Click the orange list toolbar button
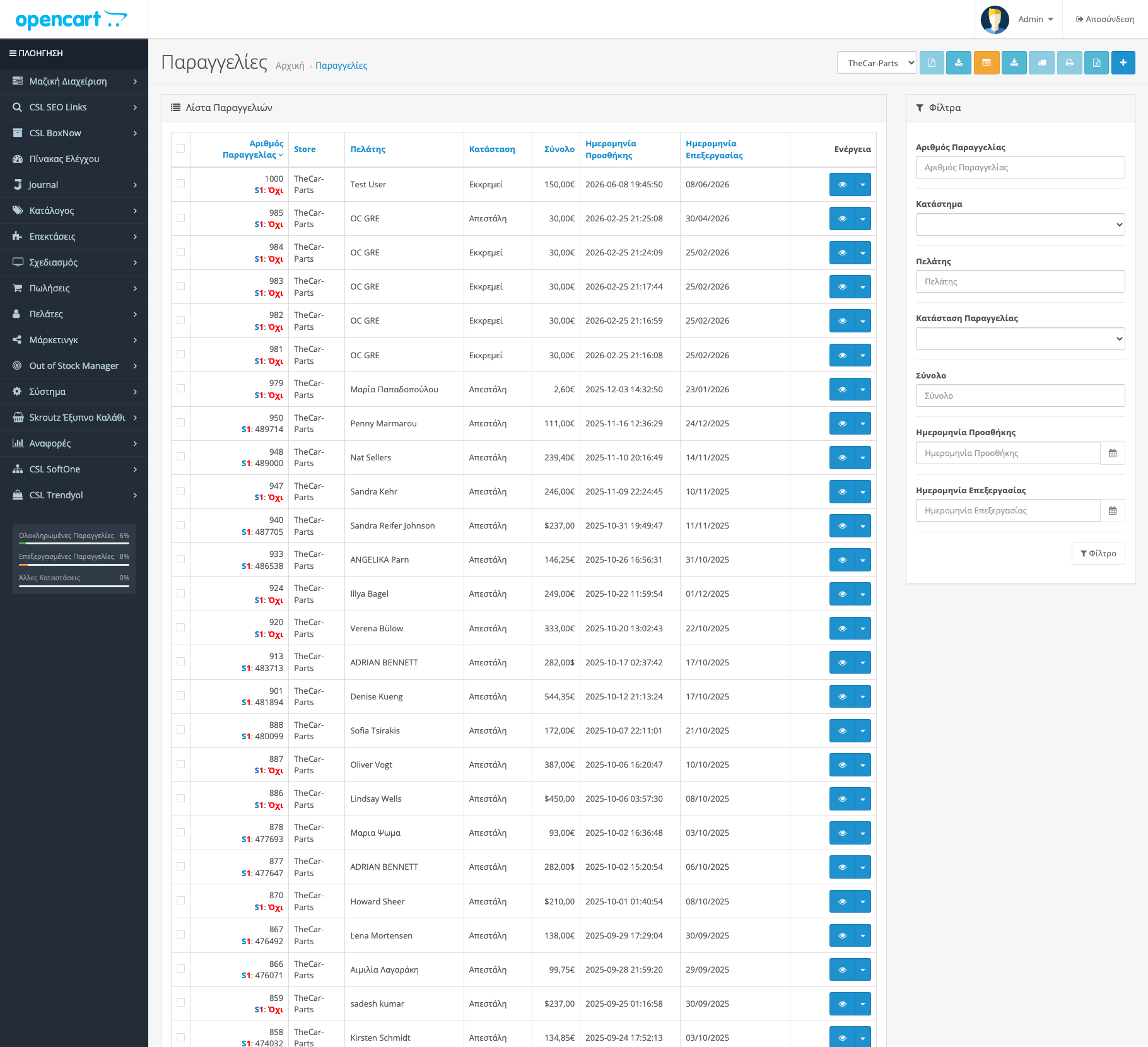This screenshot has height=1047, width=1148. pos(987,63)
